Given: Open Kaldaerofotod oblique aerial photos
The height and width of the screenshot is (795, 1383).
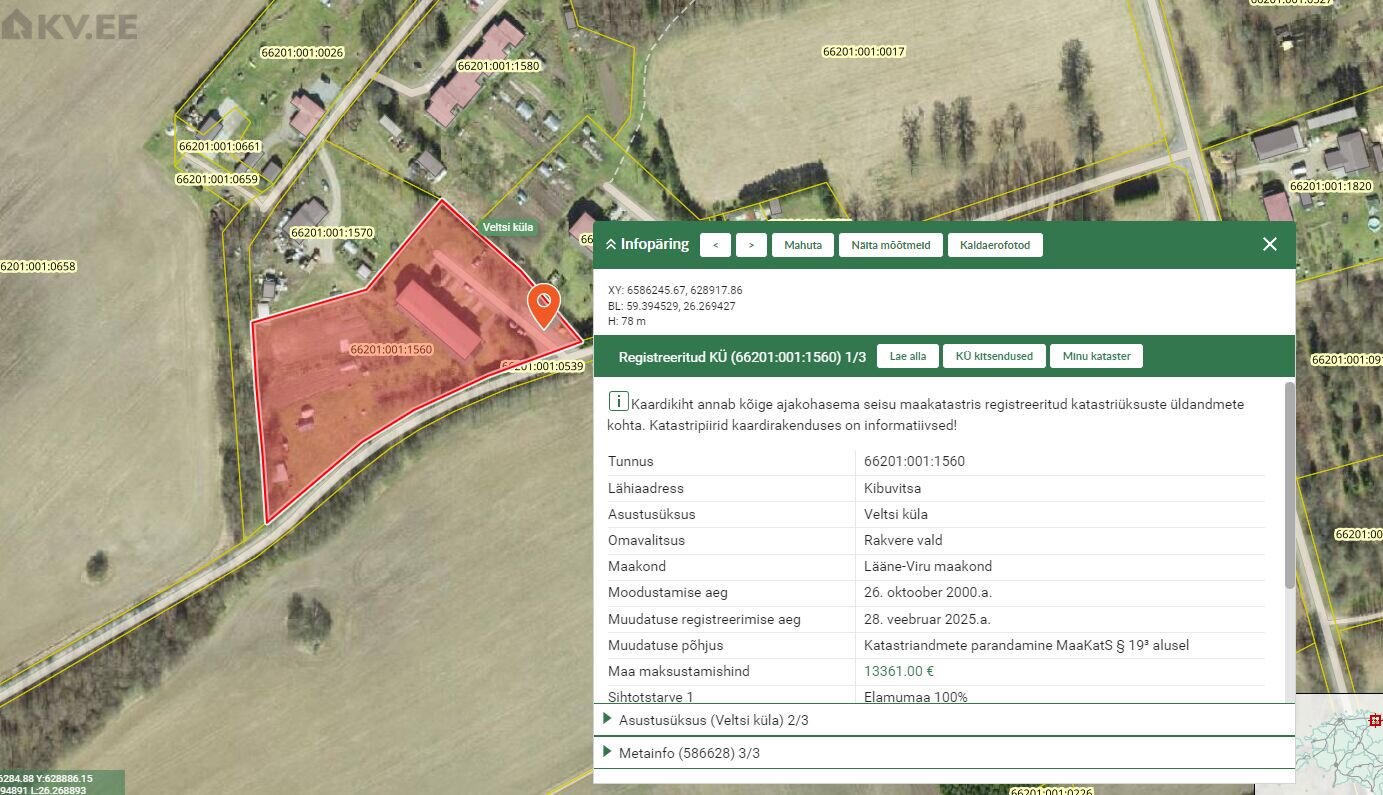Looking at the screenshot, I should pyautogui.click(x=994, y=245).
